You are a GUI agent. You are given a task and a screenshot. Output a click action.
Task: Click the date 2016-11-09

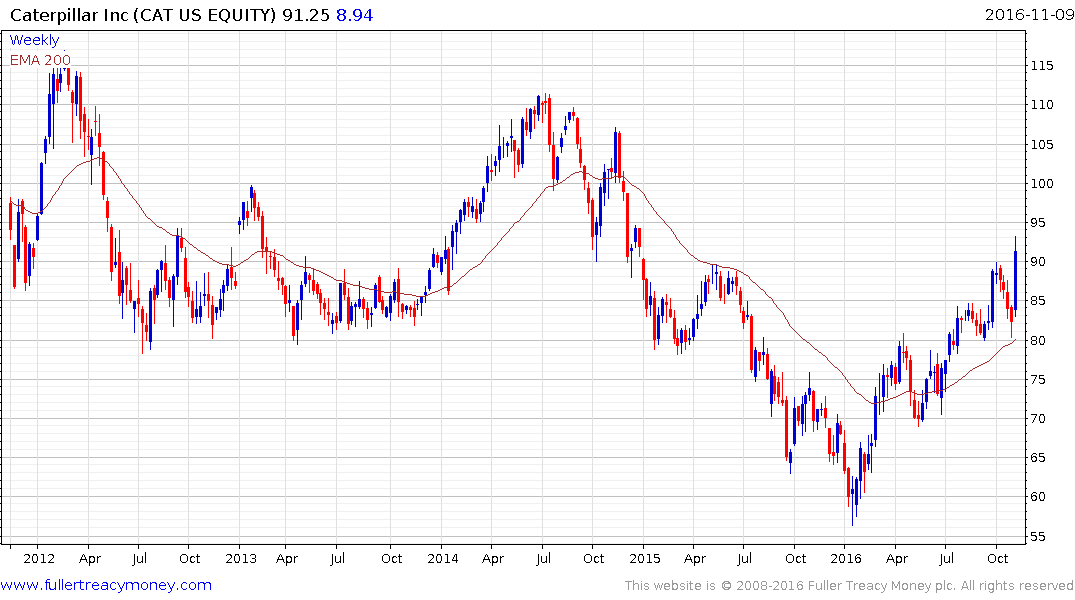click(x=1029, y=14)
